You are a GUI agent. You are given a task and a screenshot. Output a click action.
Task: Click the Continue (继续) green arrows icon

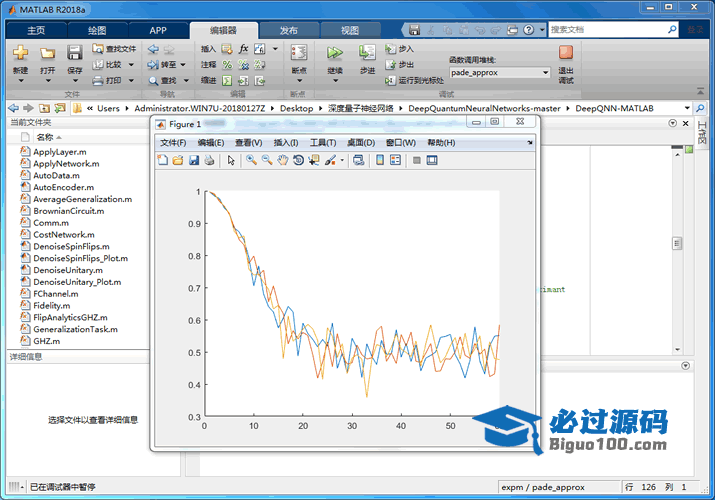[335, 52]
